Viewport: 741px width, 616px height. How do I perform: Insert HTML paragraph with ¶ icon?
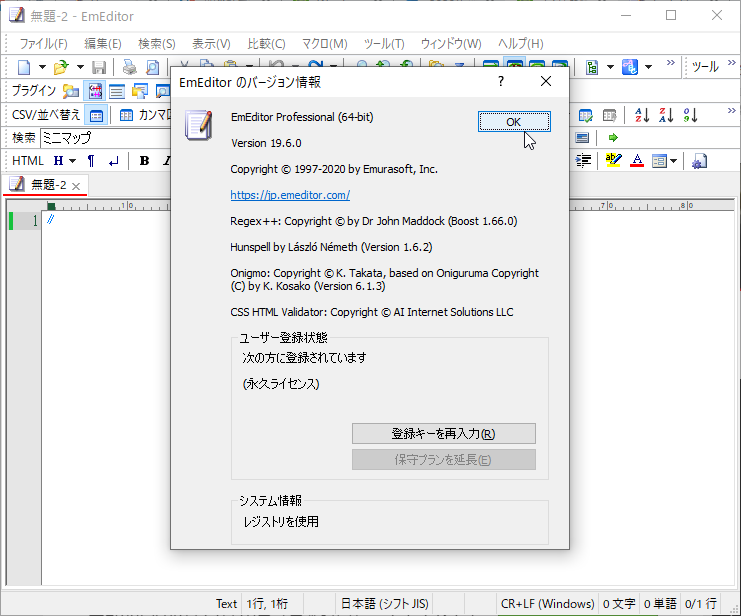click(x=91, y=161)
